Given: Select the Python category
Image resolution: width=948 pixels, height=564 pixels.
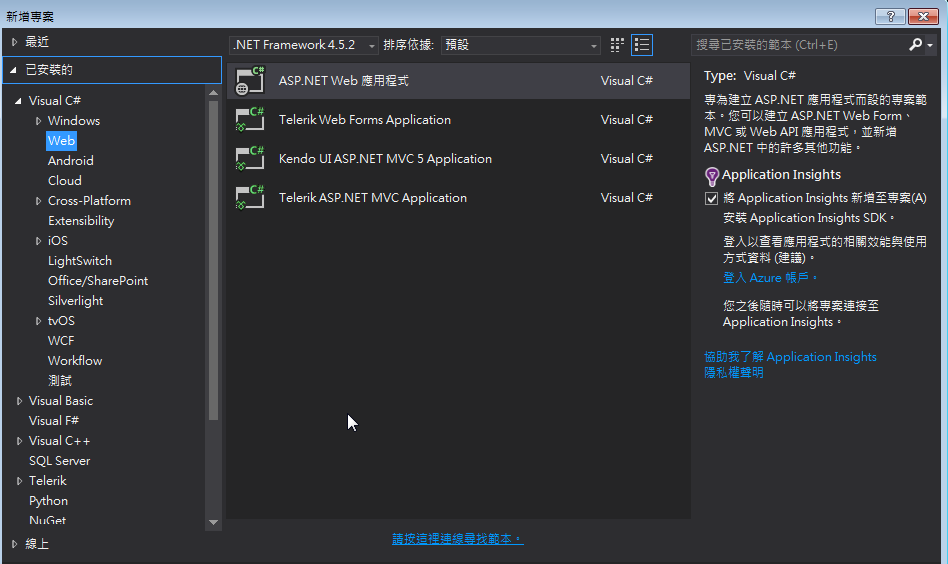Looking at the screenshot, I should coord(48,501).
